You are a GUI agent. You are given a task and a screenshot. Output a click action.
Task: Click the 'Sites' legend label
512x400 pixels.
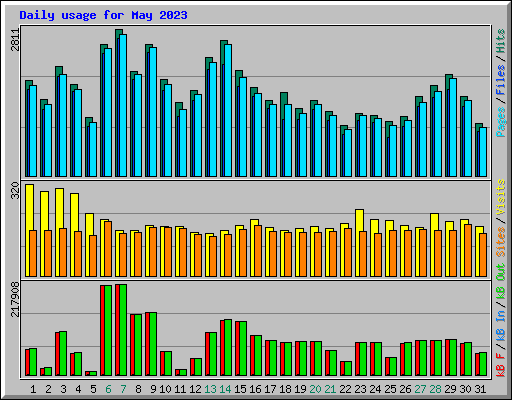pos(501,242)
